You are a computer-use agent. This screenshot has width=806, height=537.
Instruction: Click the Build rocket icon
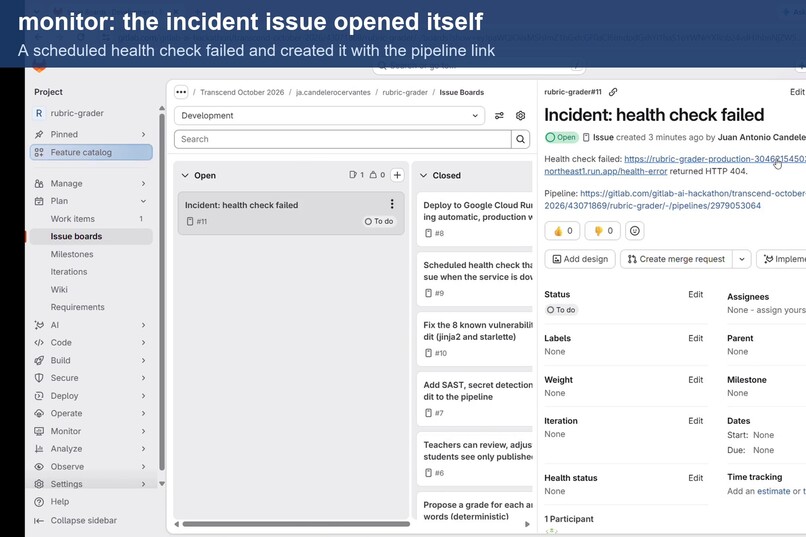pyautogui.click(x=39, y=360)
